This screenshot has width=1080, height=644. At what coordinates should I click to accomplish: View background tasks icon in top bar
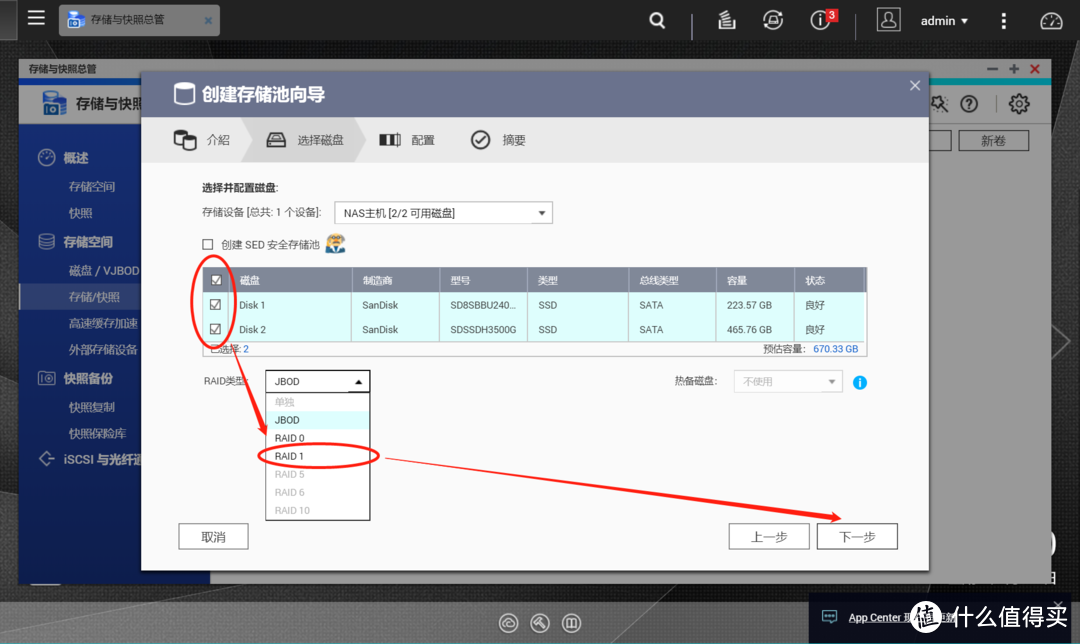pos(726,20)
